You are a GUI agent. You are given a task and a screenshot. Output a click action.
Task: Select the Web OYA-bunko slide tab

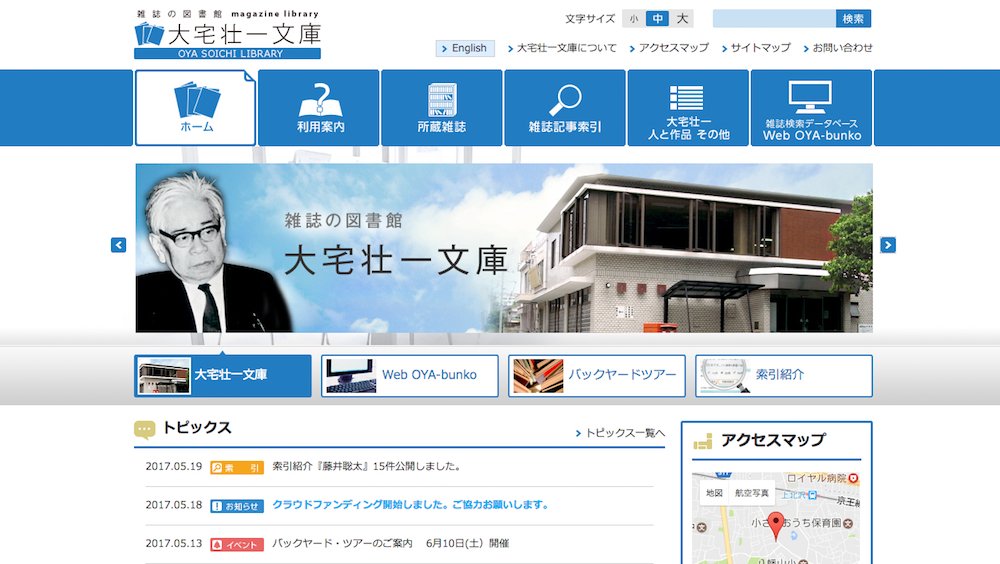[409, 376]
